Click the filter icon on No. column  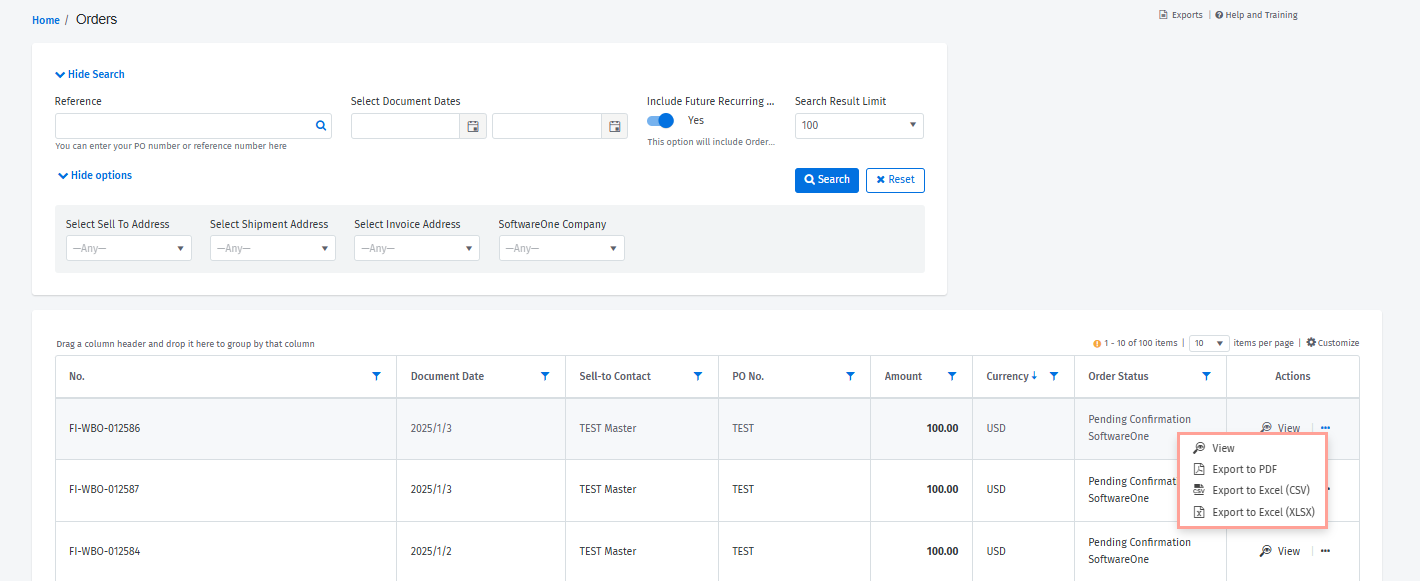(x=376, y=376)
